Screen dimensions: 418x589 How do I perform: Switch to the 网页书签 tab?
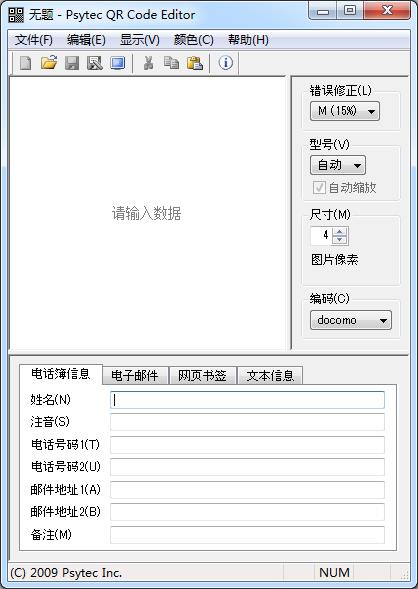point(202,376)
